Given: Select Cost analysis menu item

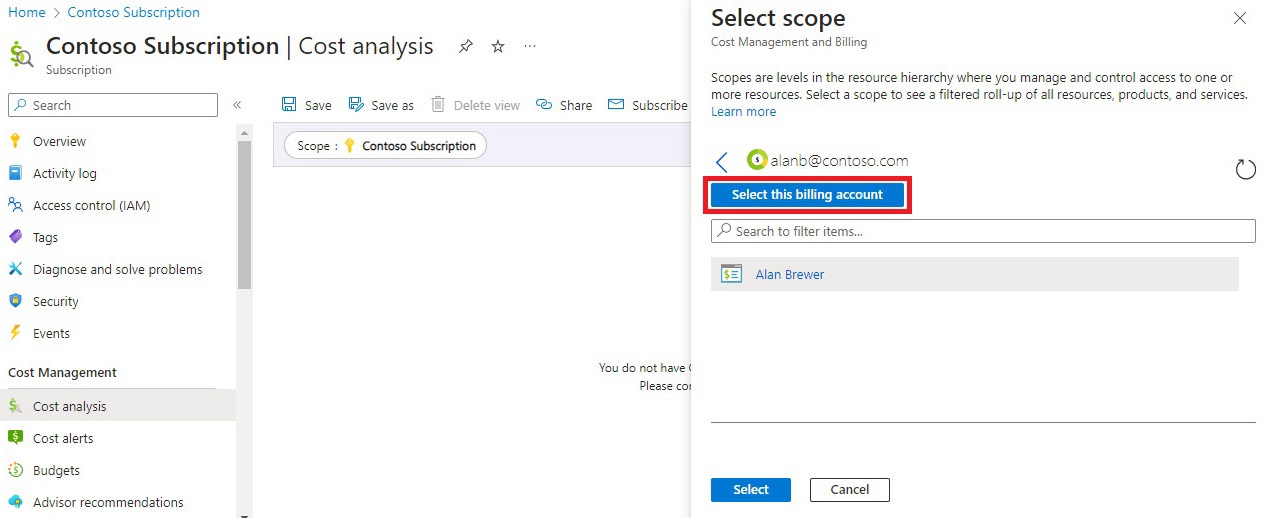Looking at the screenshot, I should (x=118, y=406).
